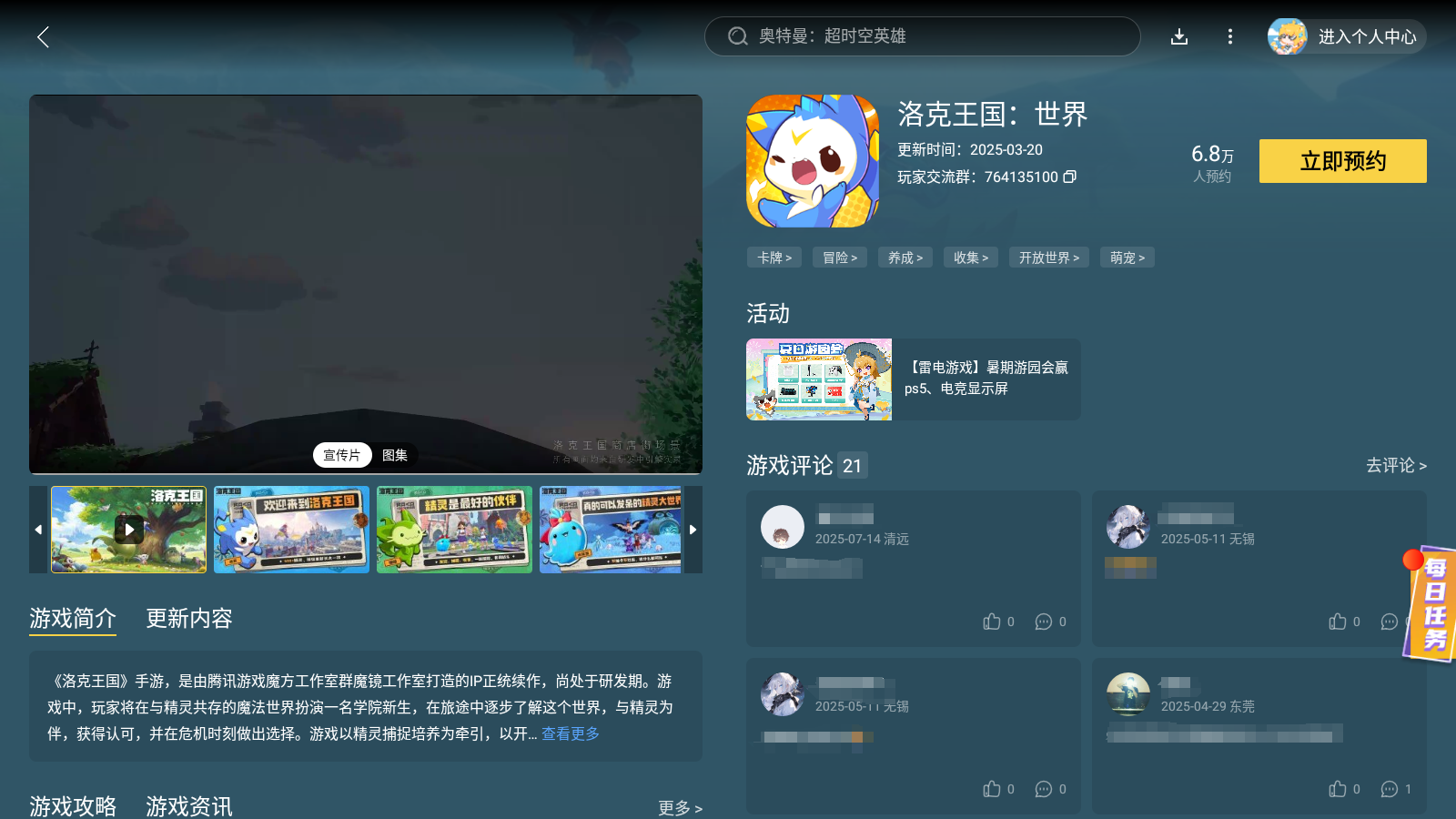Show previous thumbnails with left arrow
This screenshot has width=1456, height=819.
click(38, 529)
